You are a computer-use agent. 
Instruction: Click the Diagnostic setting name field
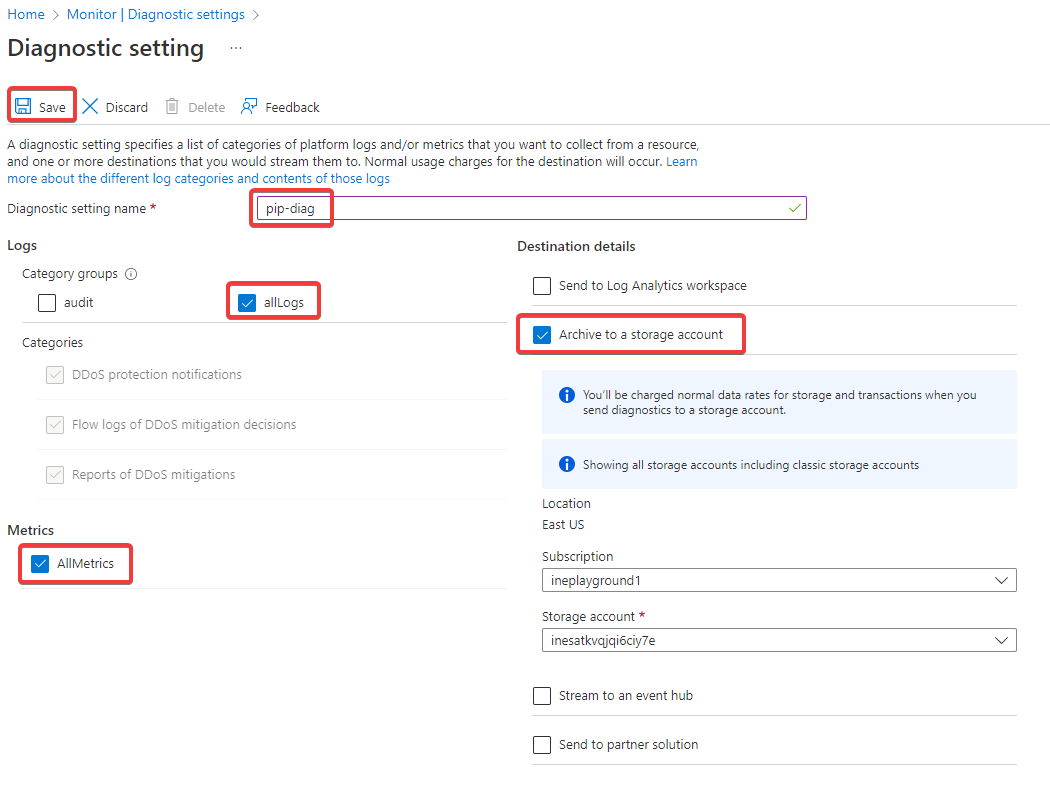point(560,208)
